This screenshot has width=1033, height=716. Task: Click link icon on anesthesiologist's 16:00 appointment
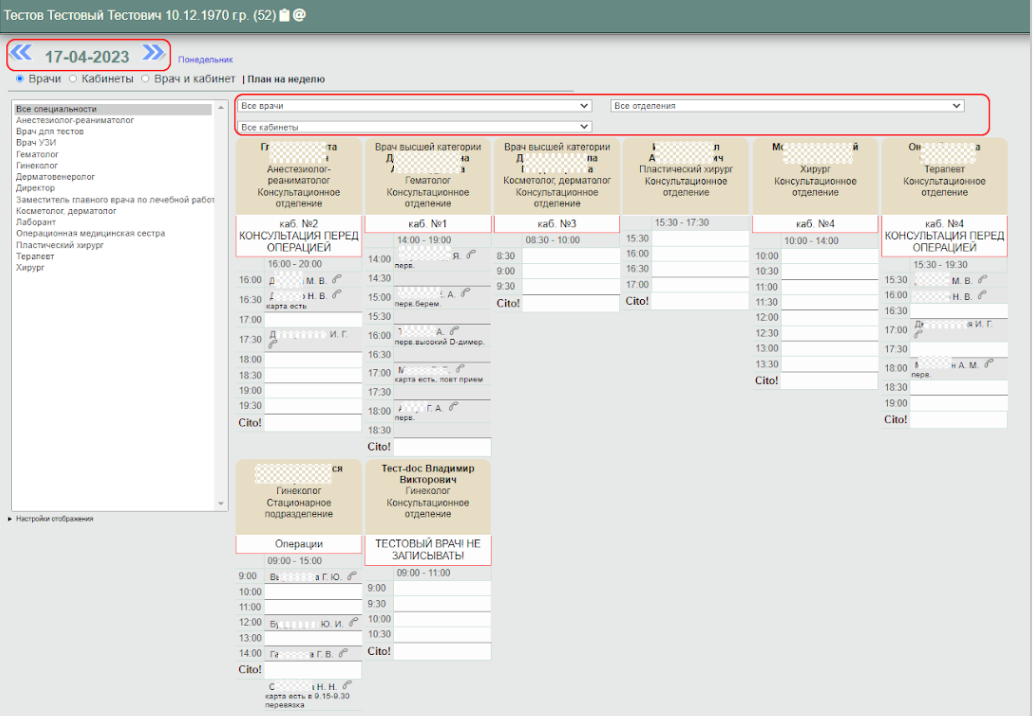pos(336,280)
